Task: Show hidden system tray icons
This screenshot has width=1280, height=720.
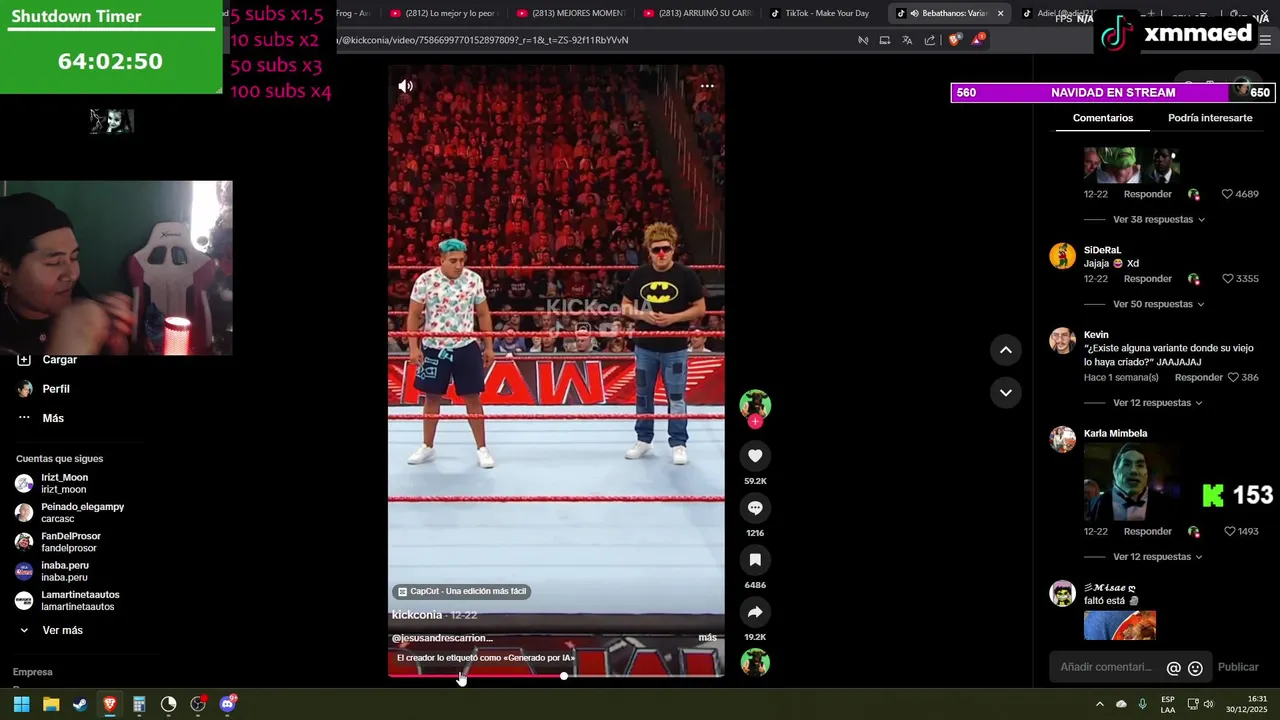Action: [1099, 704]
